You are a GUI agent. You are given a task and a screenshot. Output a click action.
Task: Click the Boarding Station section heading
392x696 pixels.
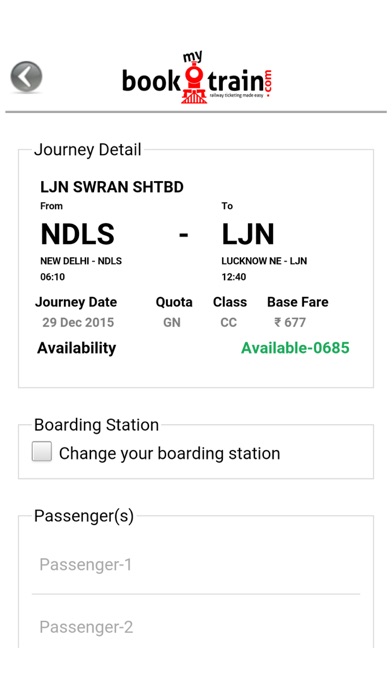96,425
